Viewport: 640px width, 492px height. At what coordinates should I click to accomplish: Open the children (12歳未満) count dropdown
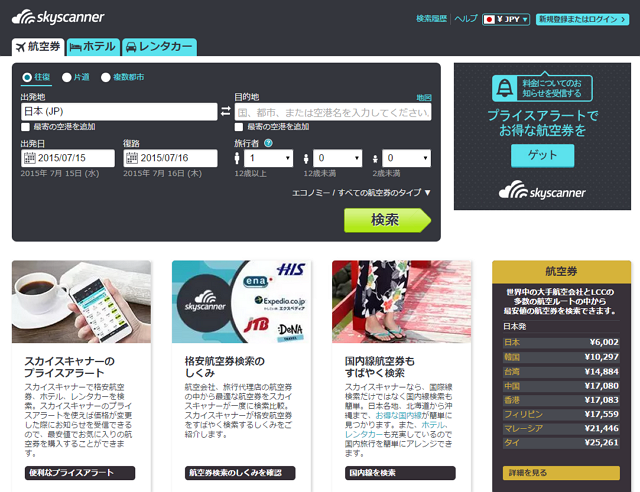click(338, 158)
